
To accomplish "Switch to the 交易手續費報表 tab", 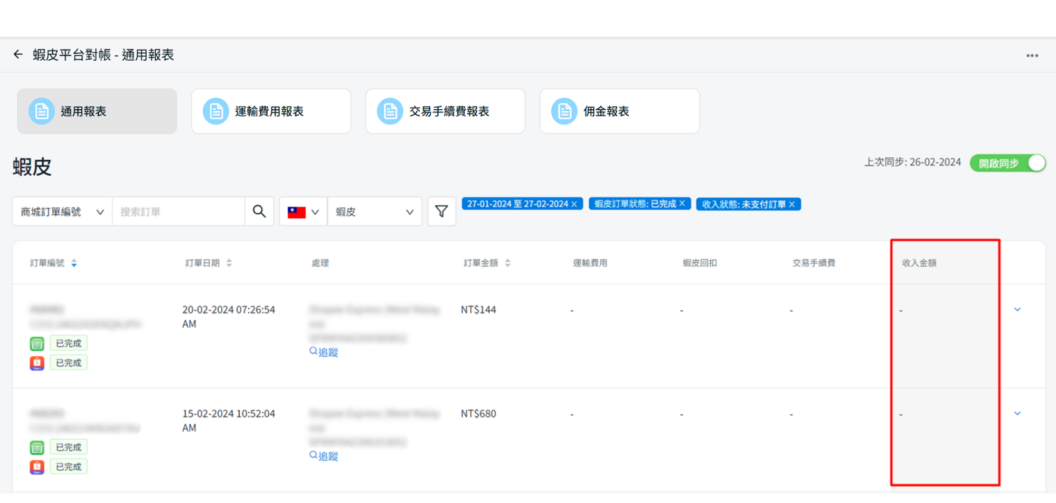I will (445, 112).
